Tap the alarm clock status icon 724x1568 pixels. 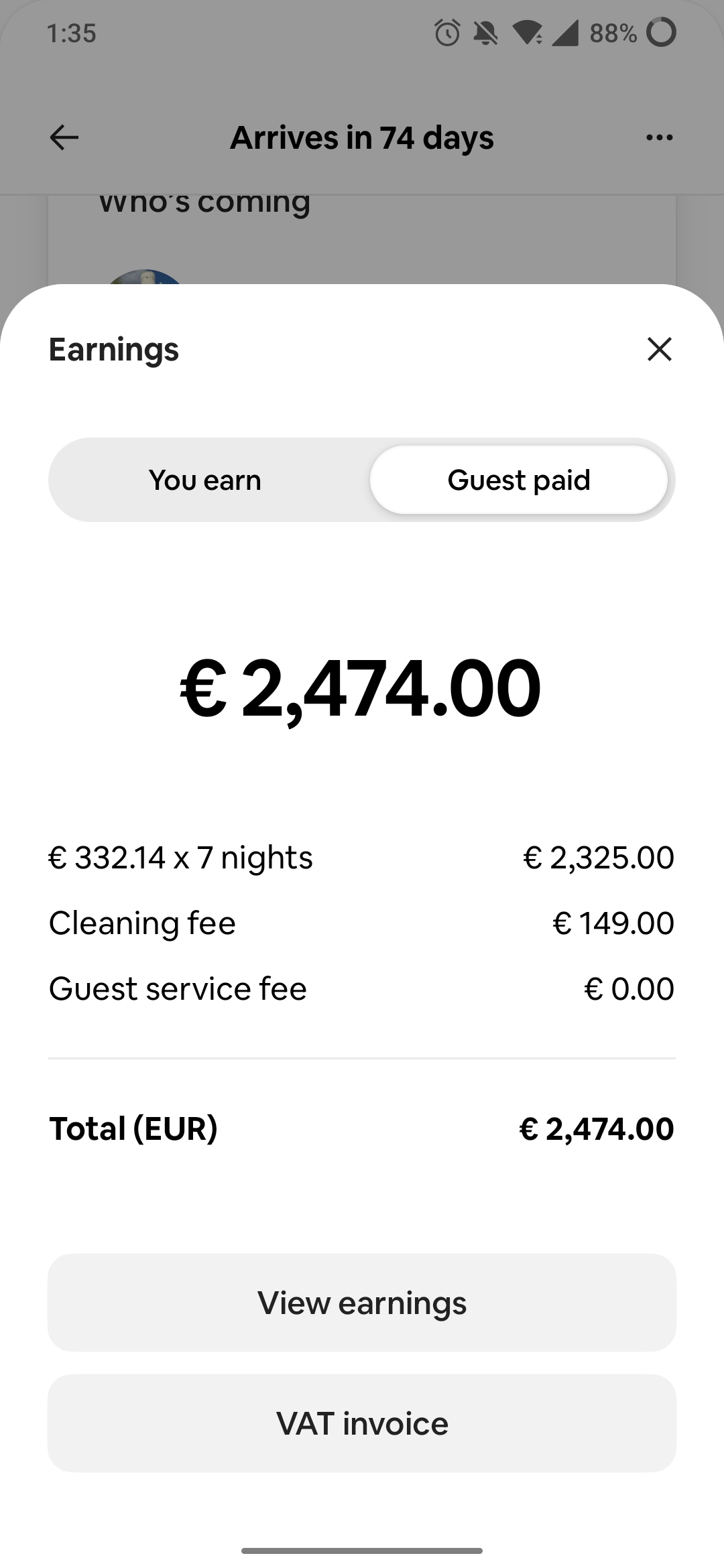pos(447,33)
